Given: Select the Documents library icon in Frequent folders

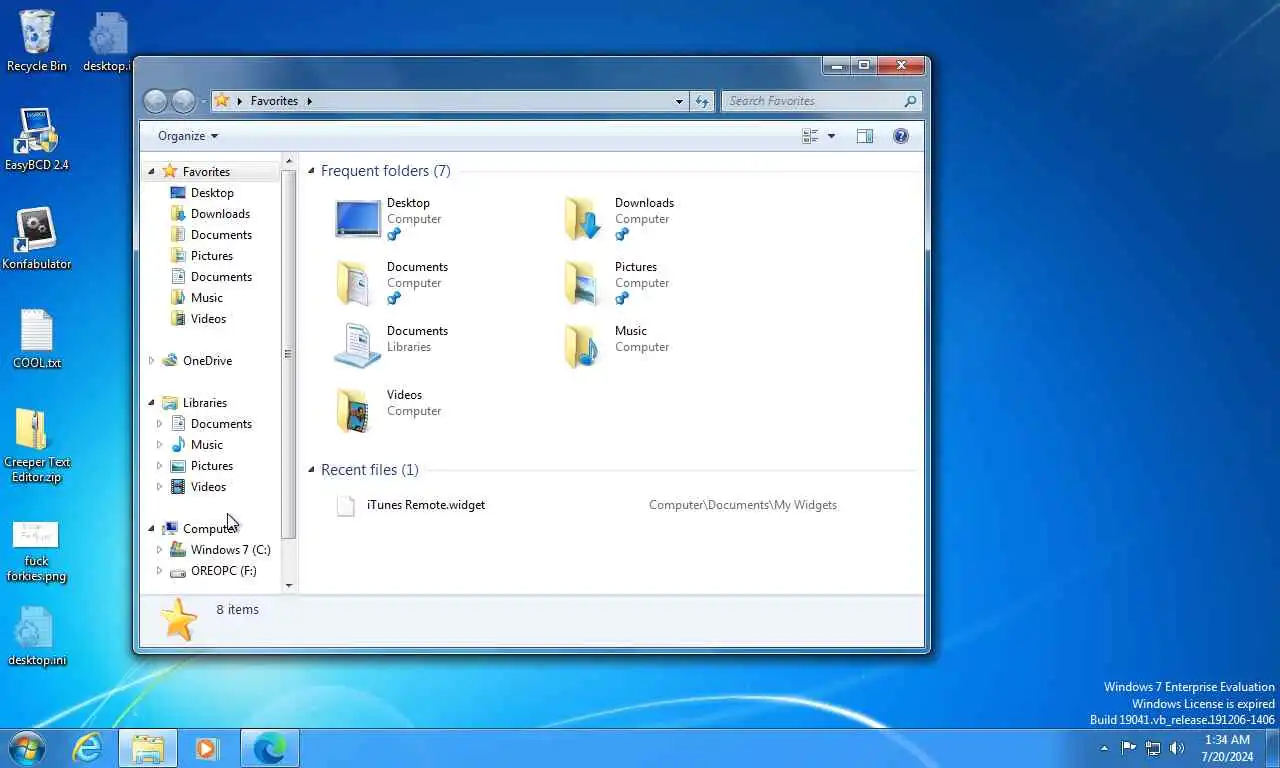Looking at the screenshot, I should (358, 347).
